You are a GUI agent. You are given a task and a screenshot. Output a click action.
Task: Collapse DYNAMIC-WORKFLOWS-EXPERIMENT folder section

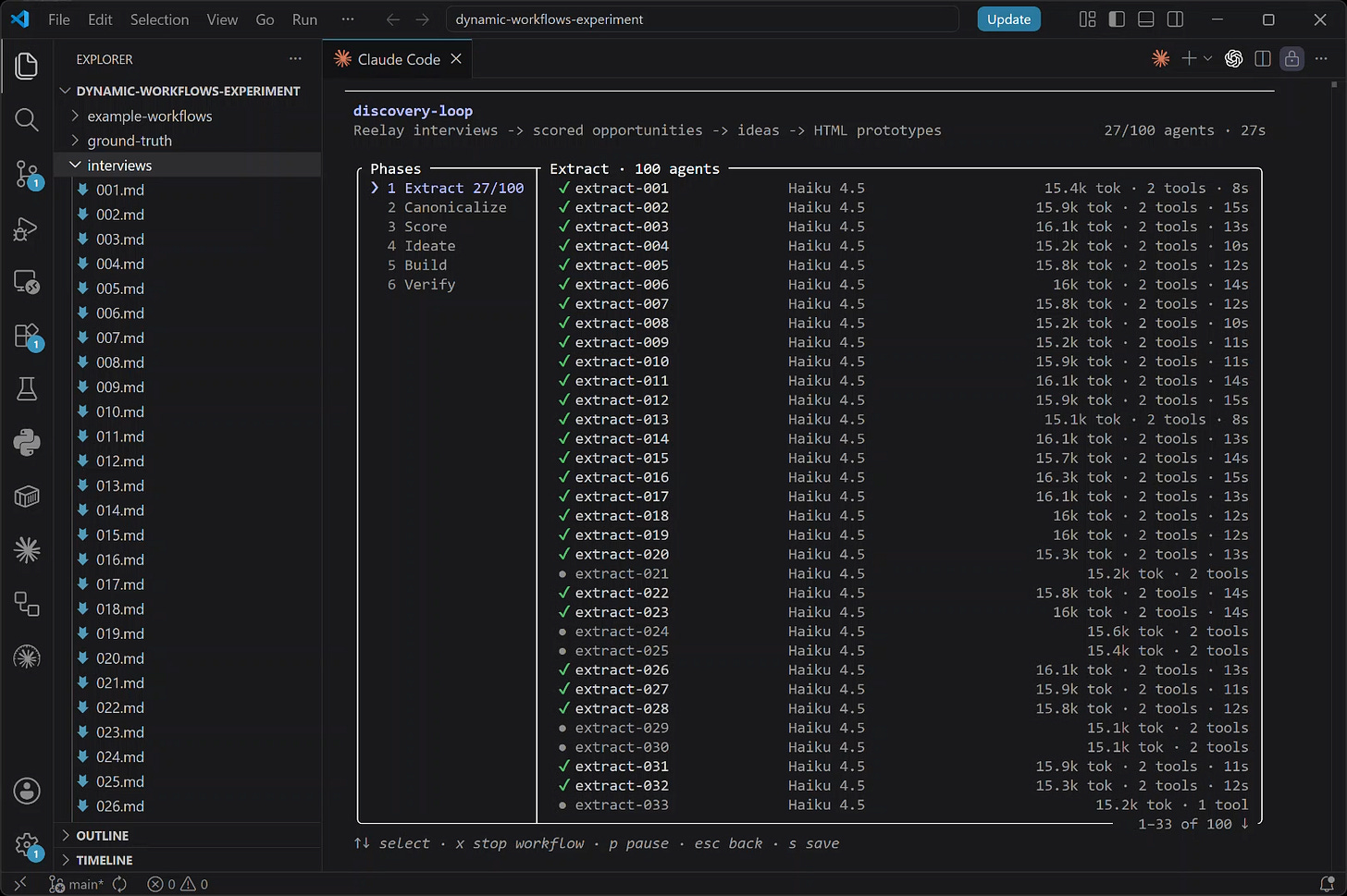[188, 91]
